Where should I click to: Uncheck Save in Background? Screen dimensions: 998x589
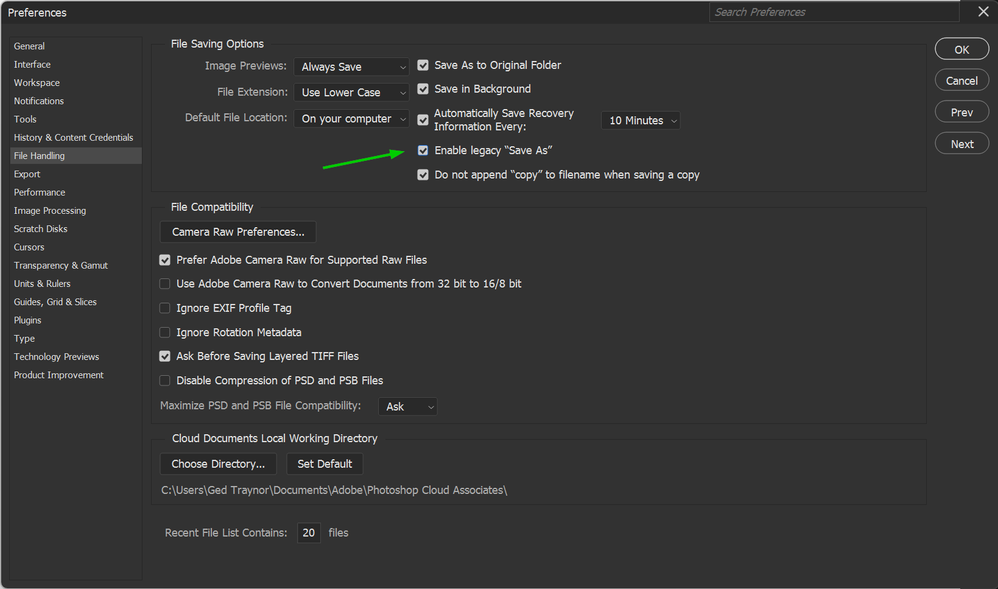[x=423, y=89]
